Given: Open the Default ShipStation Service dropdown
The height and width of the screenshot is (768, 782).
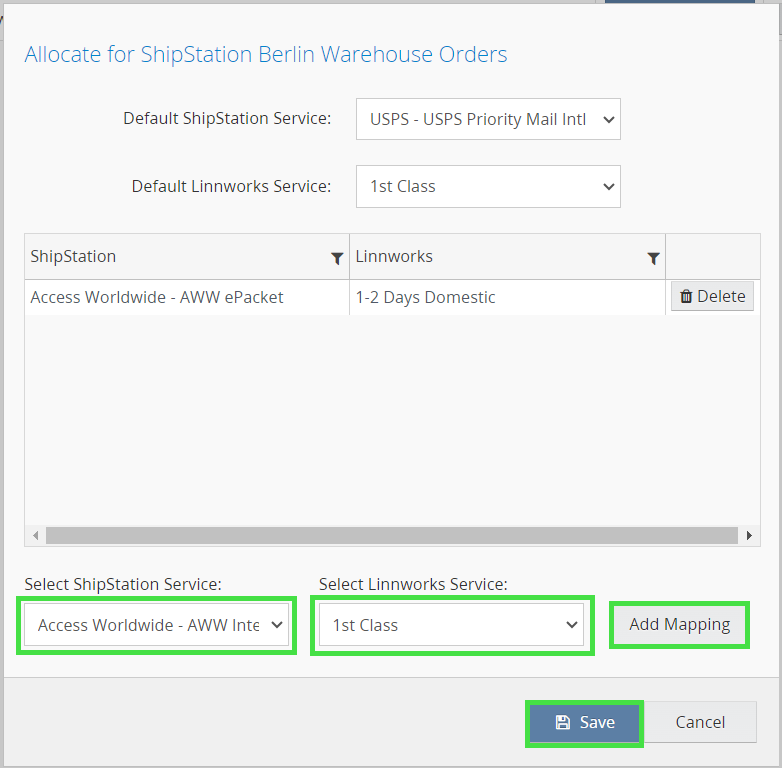Looking at the screenshot, I should (488, 119).
